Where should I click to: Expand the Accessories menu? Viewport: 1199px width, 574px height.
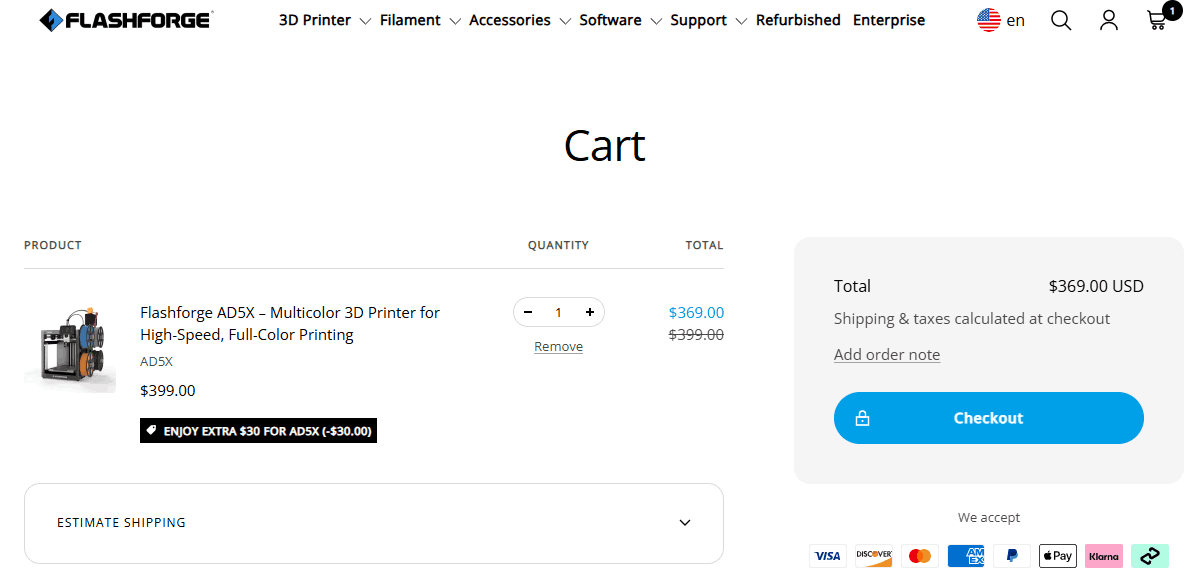tap(520, 21)
